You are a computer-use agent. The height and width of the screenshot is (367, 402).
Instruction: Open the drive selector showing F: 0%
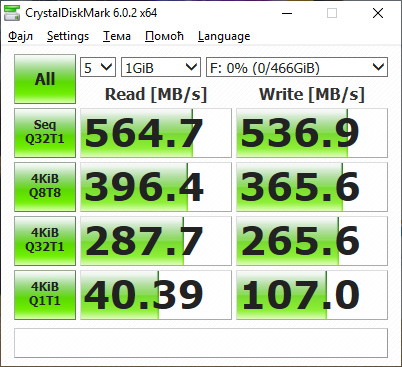[x=297, y=67]
